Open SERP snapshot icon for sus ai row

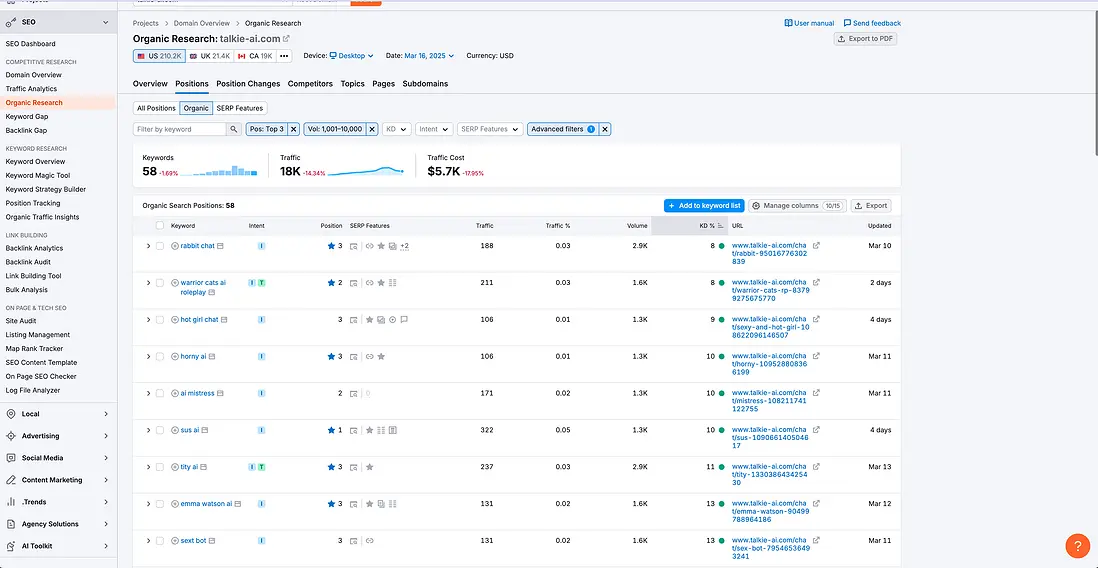[353, 430]
